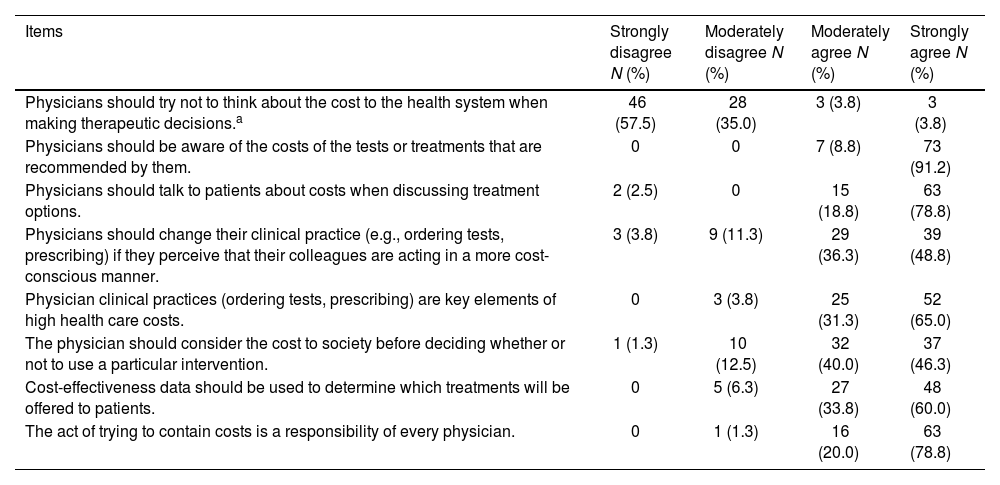
Task: Click the "Items" column header
Action: tap(43, 32)
